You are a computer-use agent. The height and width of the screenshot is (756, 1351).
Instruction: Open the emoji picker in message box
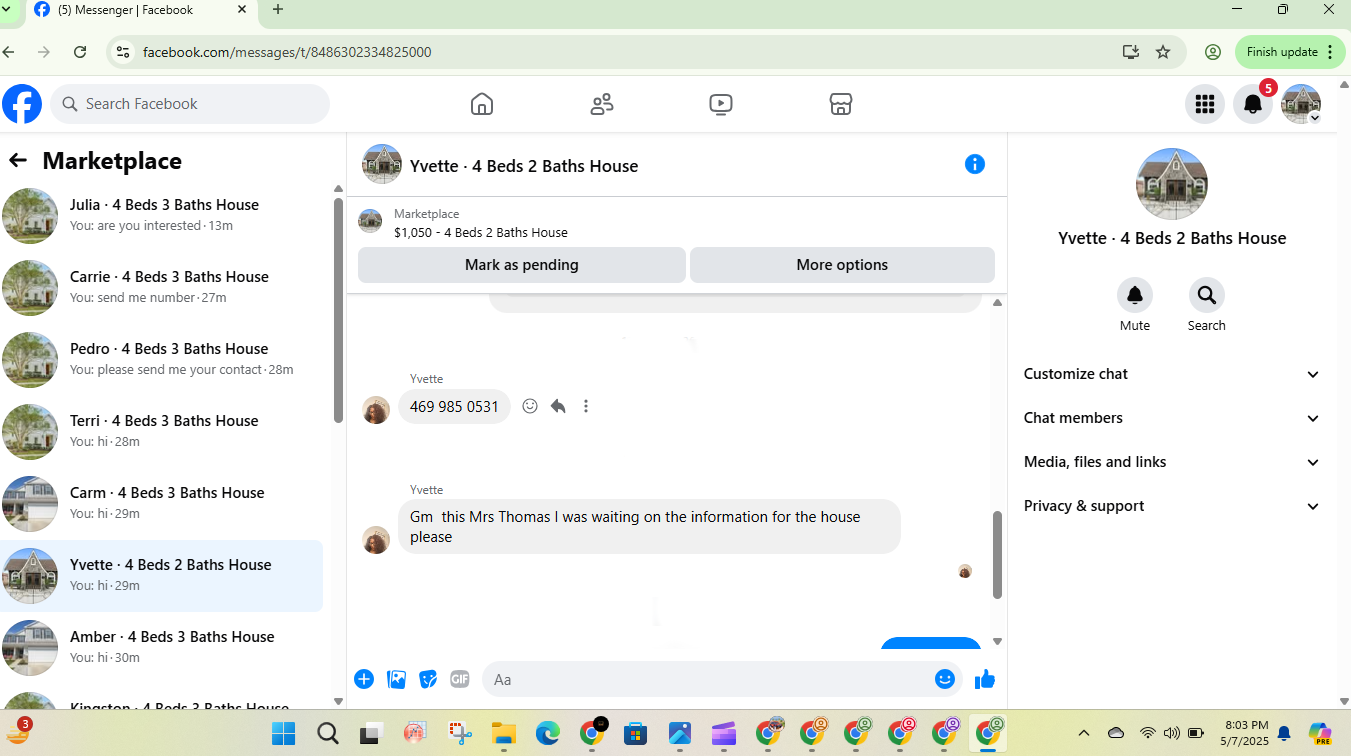(x=945, y=679)
